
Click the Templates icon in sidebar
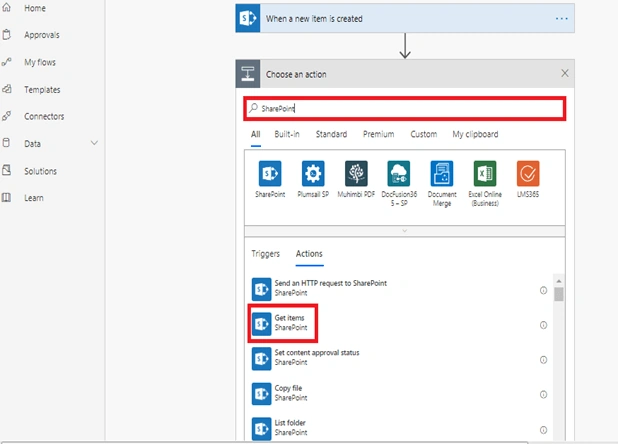click(7, 89)
